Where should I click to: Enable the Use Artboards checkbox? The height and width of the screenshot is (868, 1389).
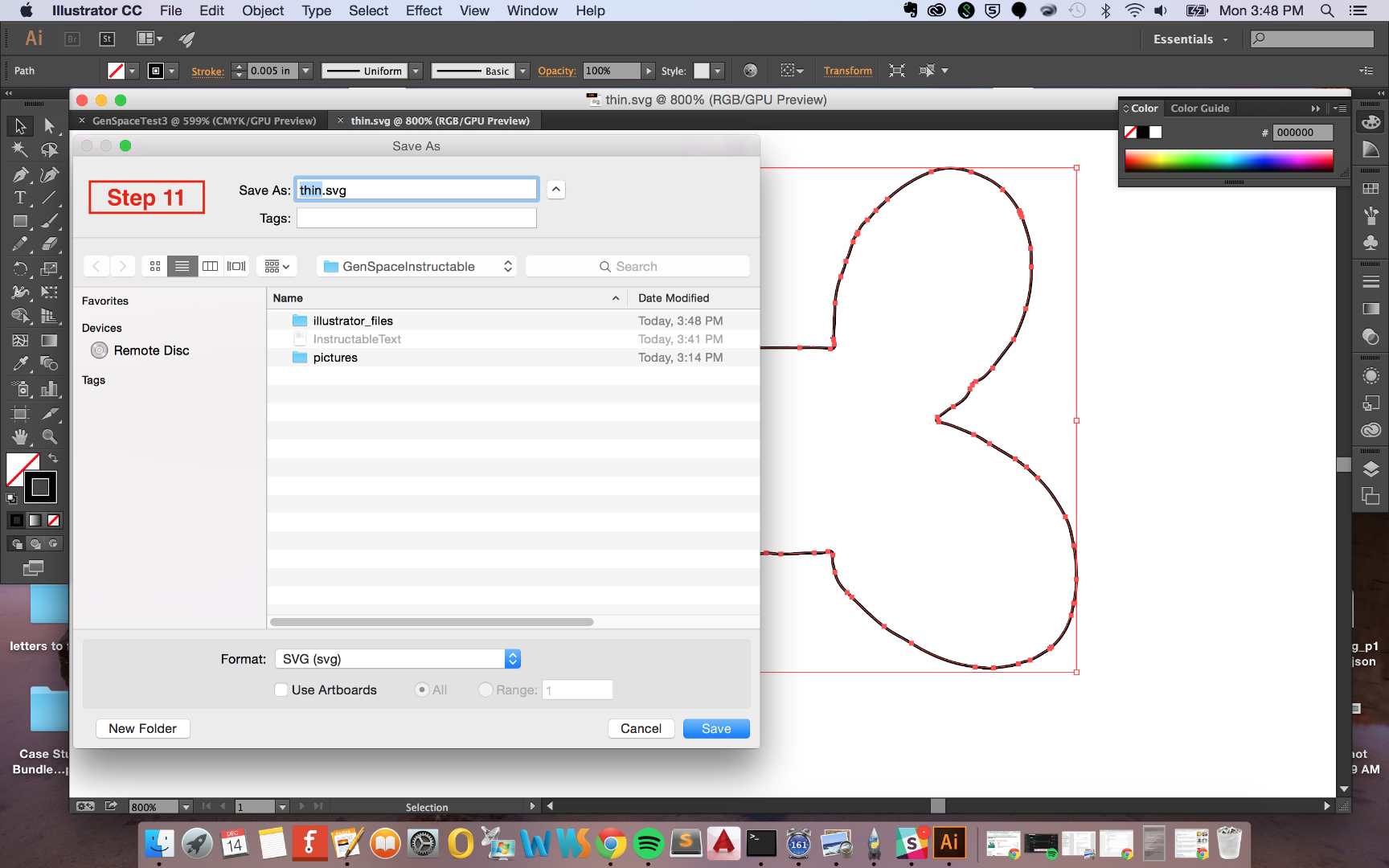coord(281,690)
